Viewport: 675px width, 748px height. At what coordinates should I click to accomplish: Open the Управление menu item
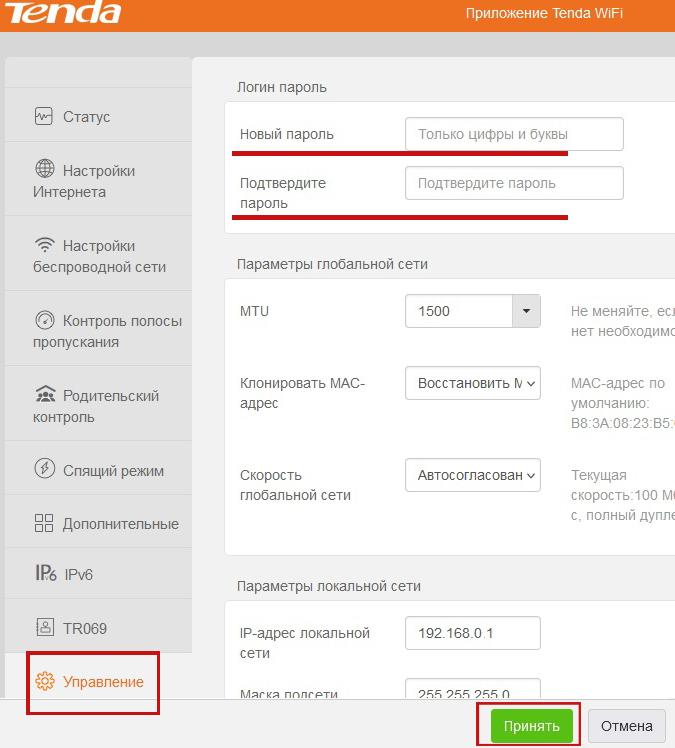(103, 682)
